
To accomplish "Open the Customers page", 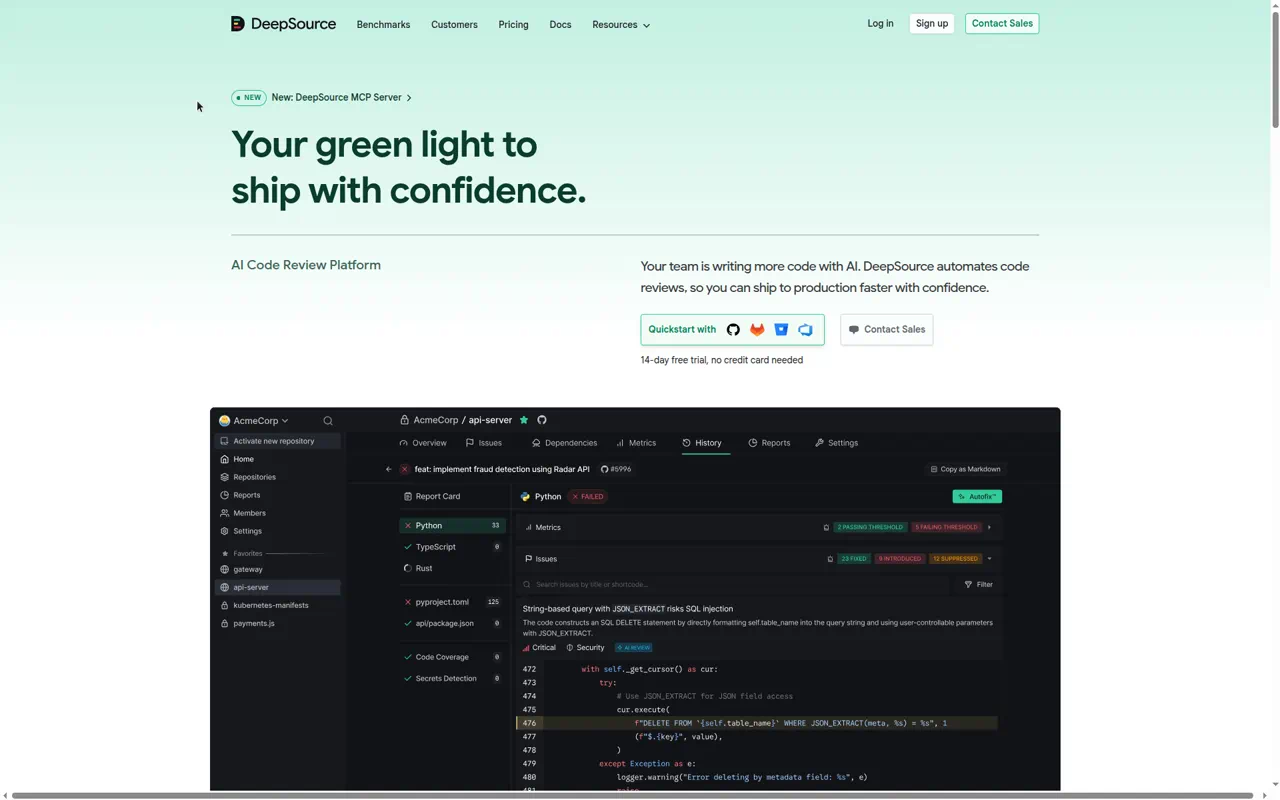I will click(454, 25).
